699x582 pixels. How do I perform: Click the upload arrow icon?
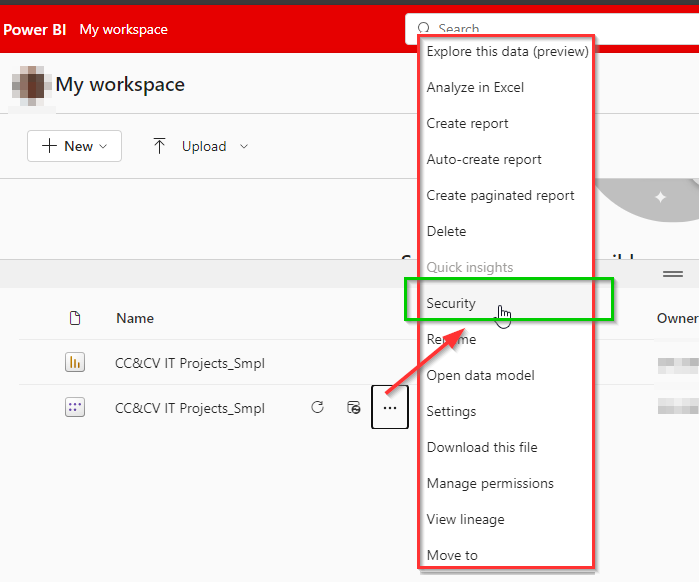click(159, 146)
